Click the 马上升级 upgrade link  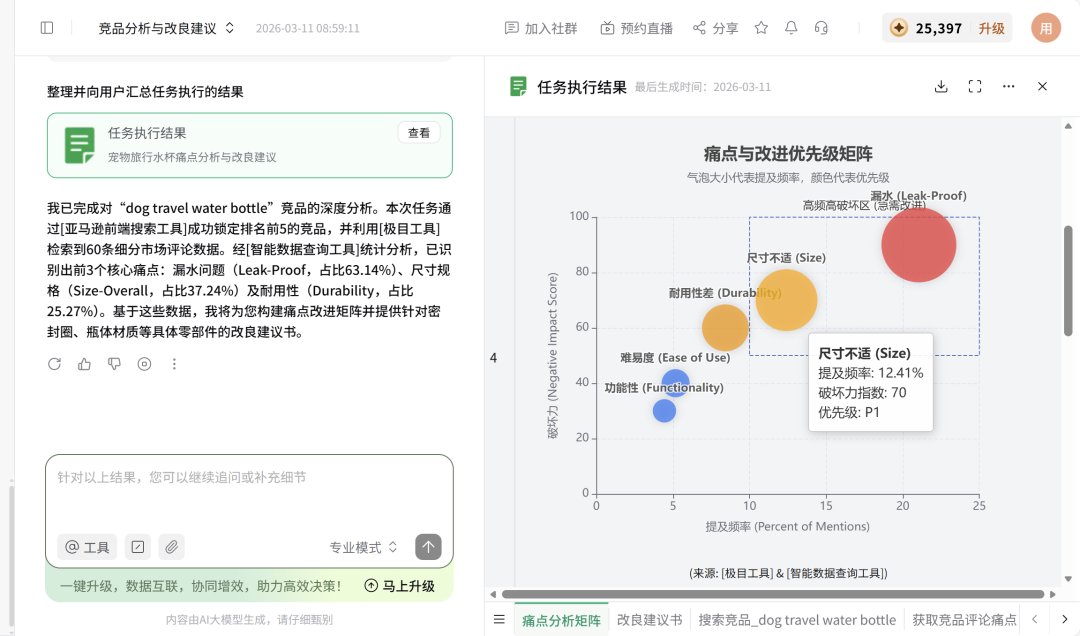pyautogui.click(x=399, y=586)
